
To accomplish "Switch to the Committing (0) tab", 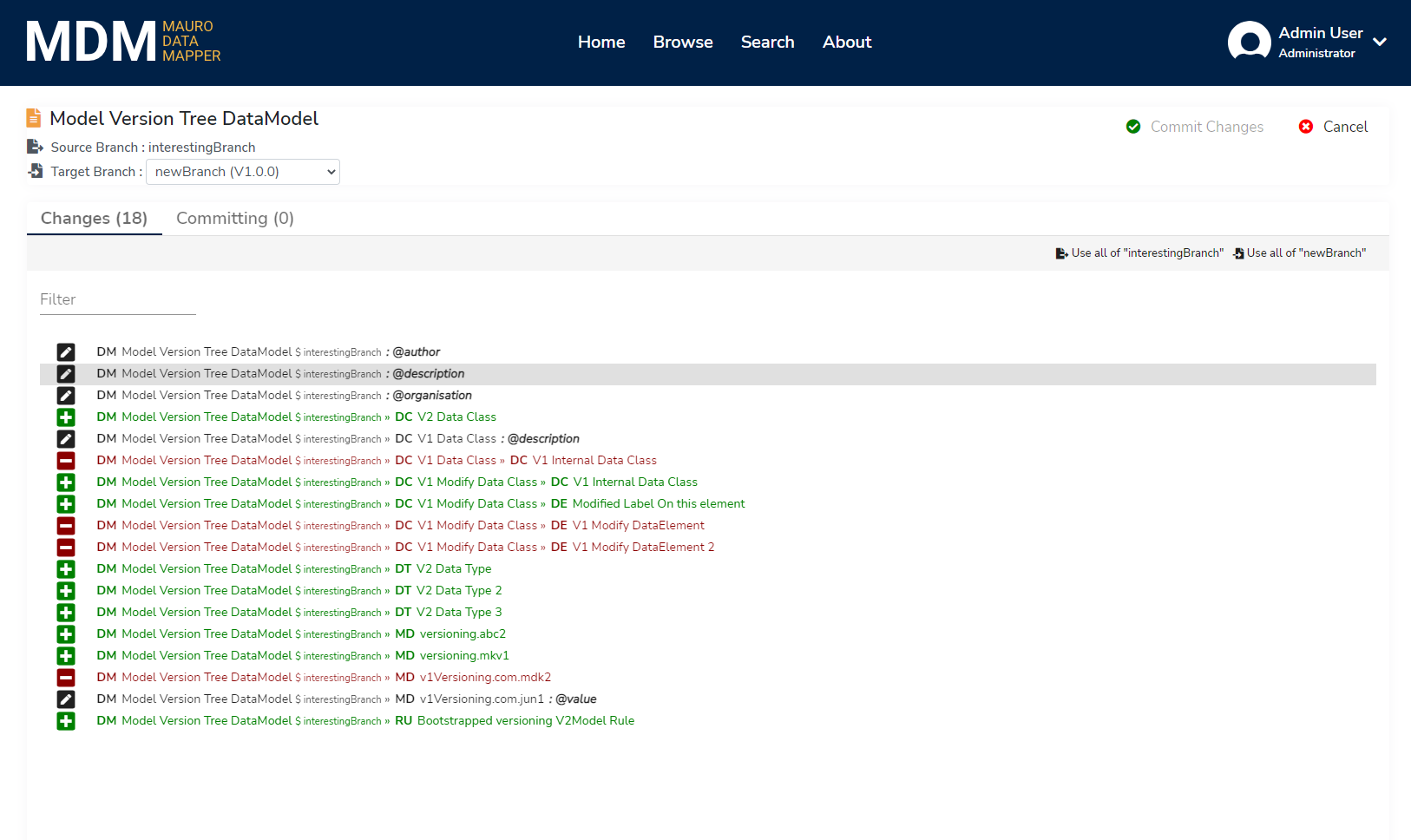I will 234,218.
